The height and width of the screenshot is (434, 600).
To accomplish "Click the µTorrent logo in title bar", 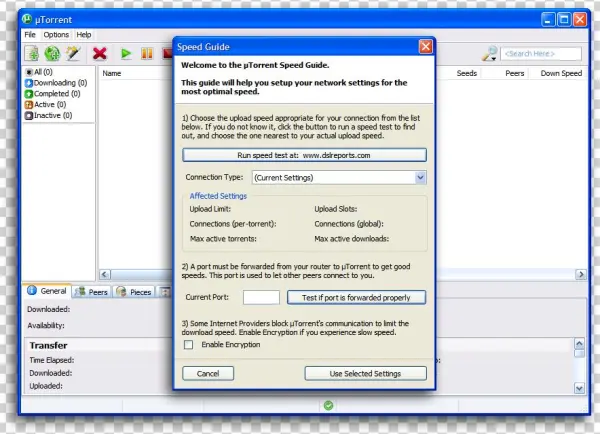I will (x=27, y=19).
